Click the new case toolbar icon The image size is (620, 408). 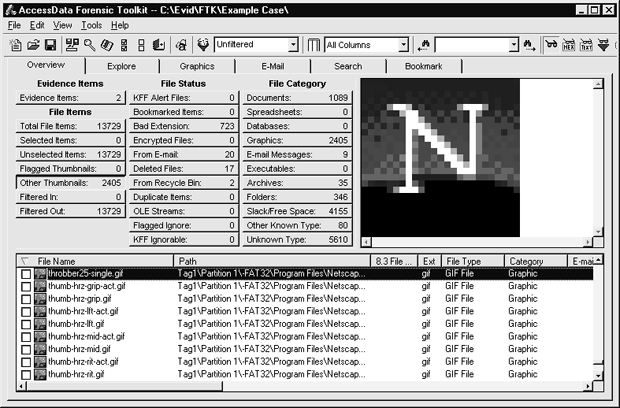click(15, 45)
